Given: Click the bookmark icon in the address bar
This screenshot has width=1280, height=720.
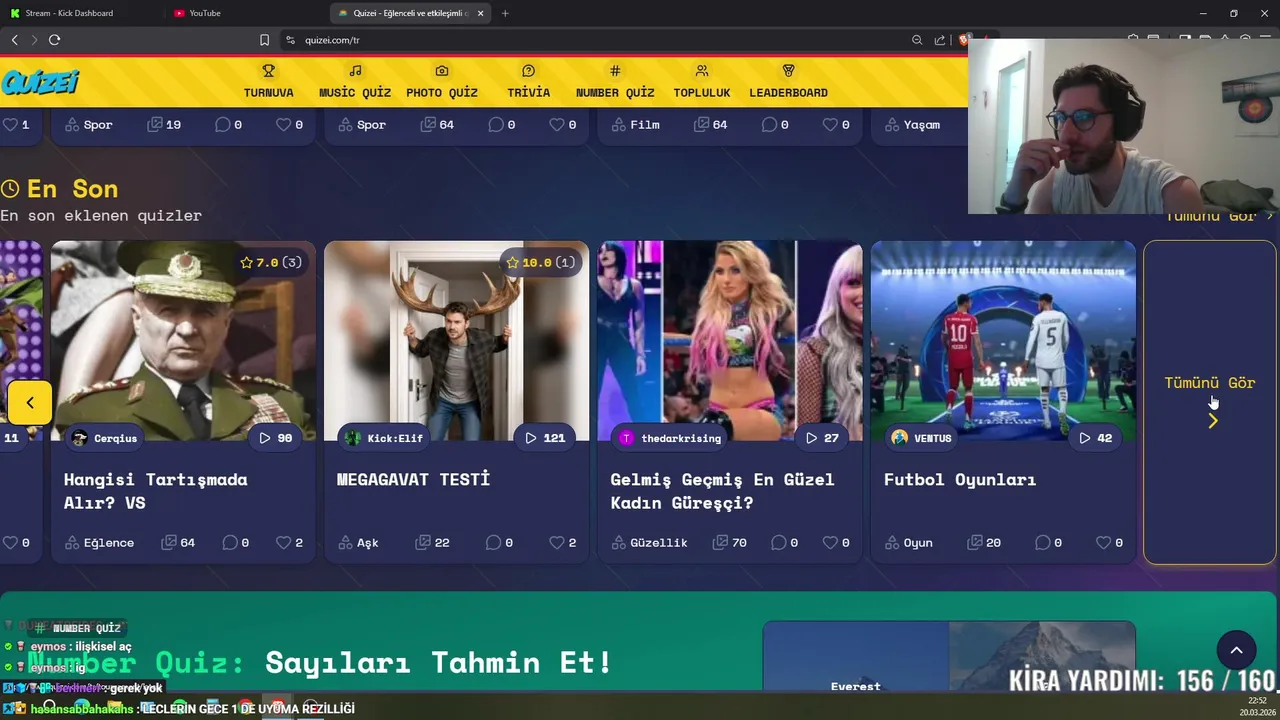Looking at the screenshot, I should [264, 40].
